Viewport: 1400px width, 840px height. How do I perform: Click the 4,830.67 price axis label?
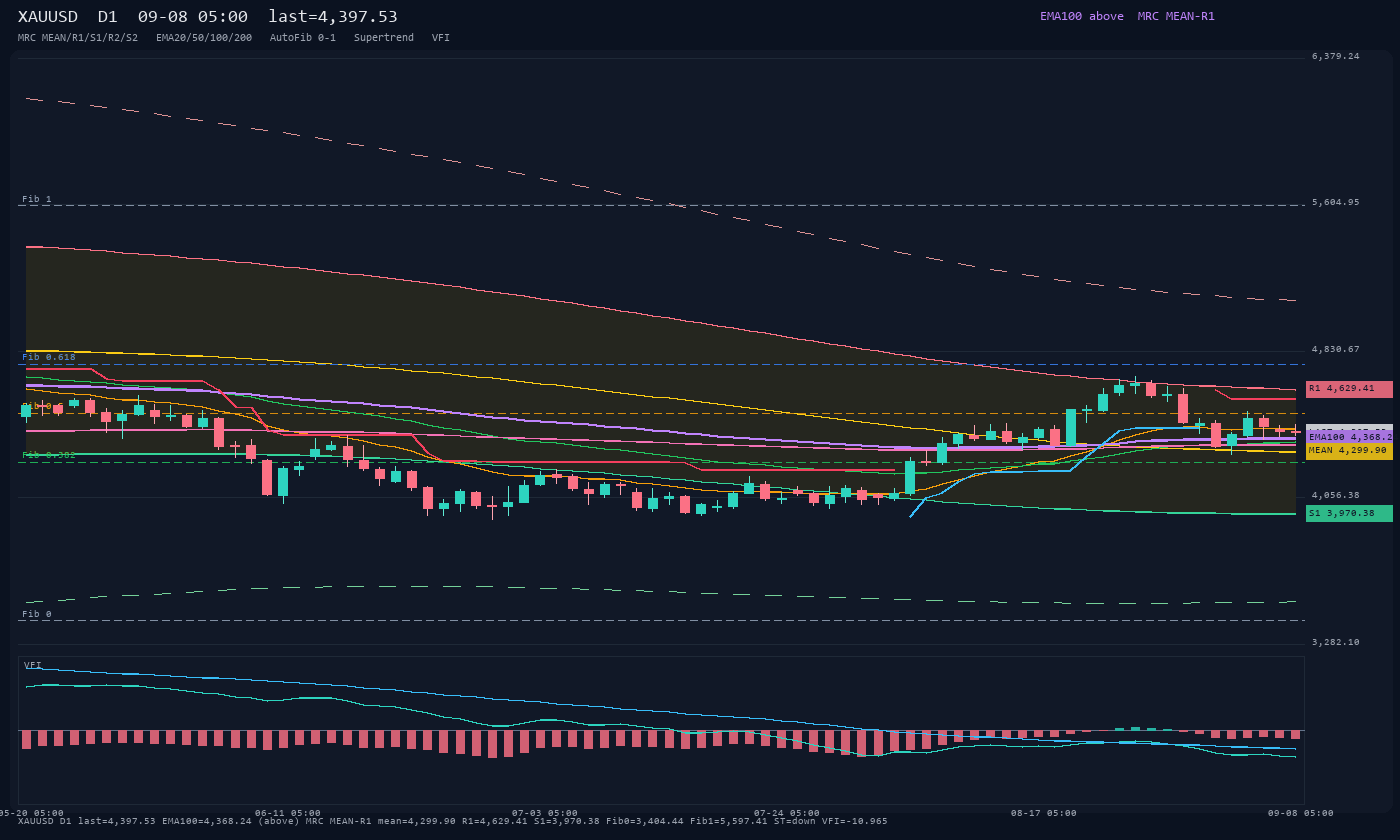(x=1335, y=350)
